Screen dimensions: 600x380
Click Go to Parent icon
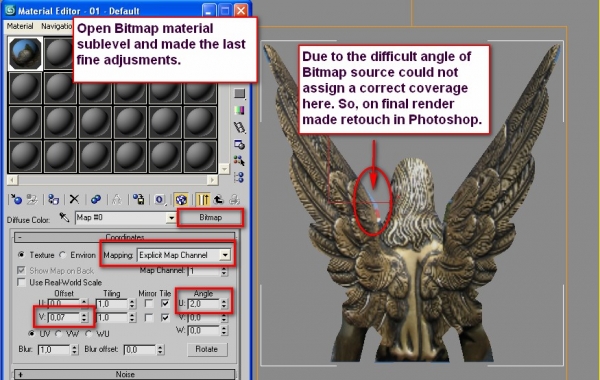pos(218,199)
